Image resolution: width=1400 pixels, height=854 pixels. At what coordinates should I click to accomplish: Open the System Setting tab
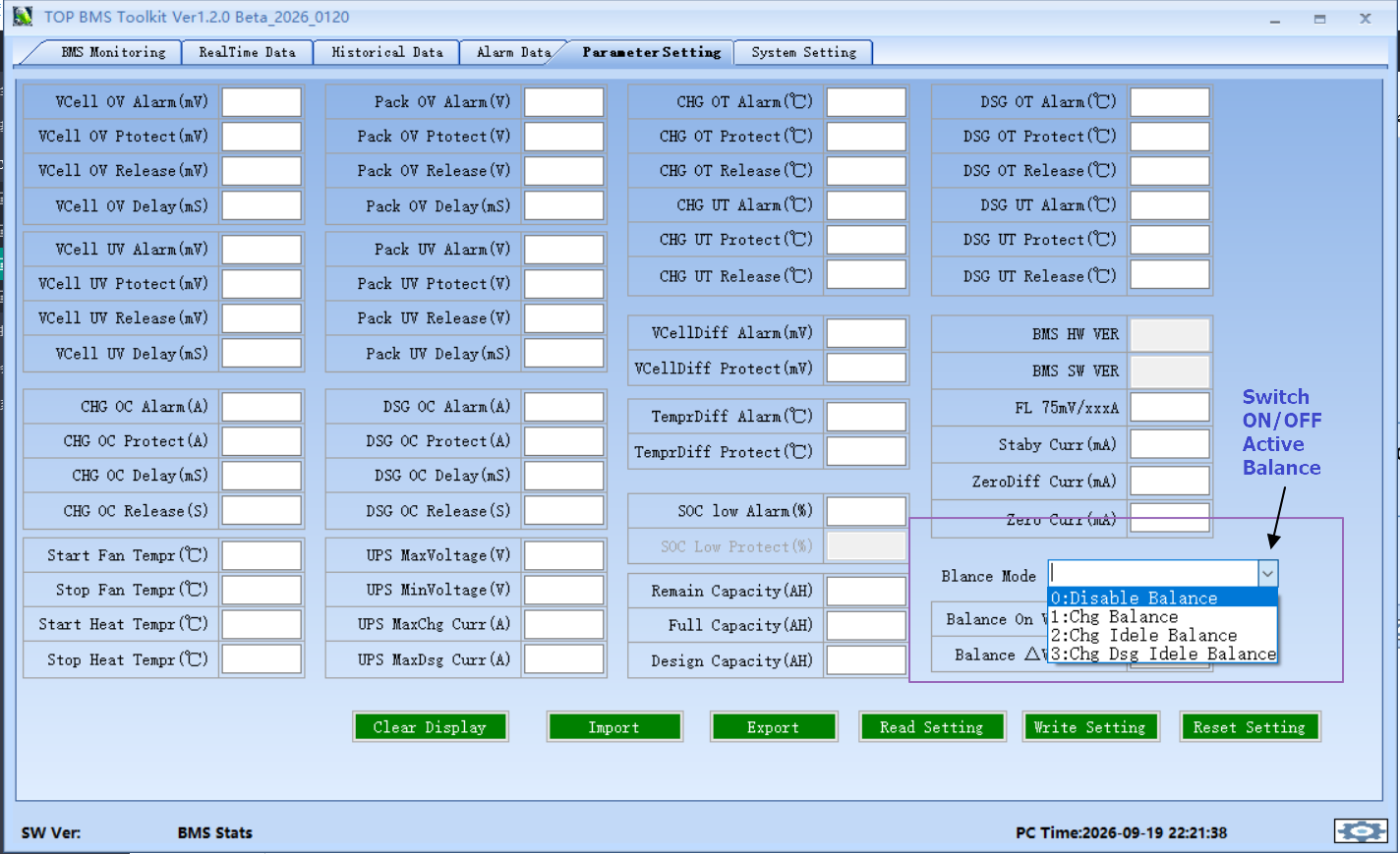point(803,52)
